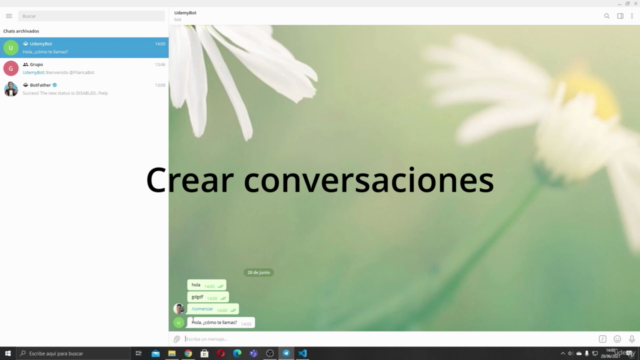Open the Grupo chat
The height and width of the screenshot is (360, 640).
tap(84, 68)
